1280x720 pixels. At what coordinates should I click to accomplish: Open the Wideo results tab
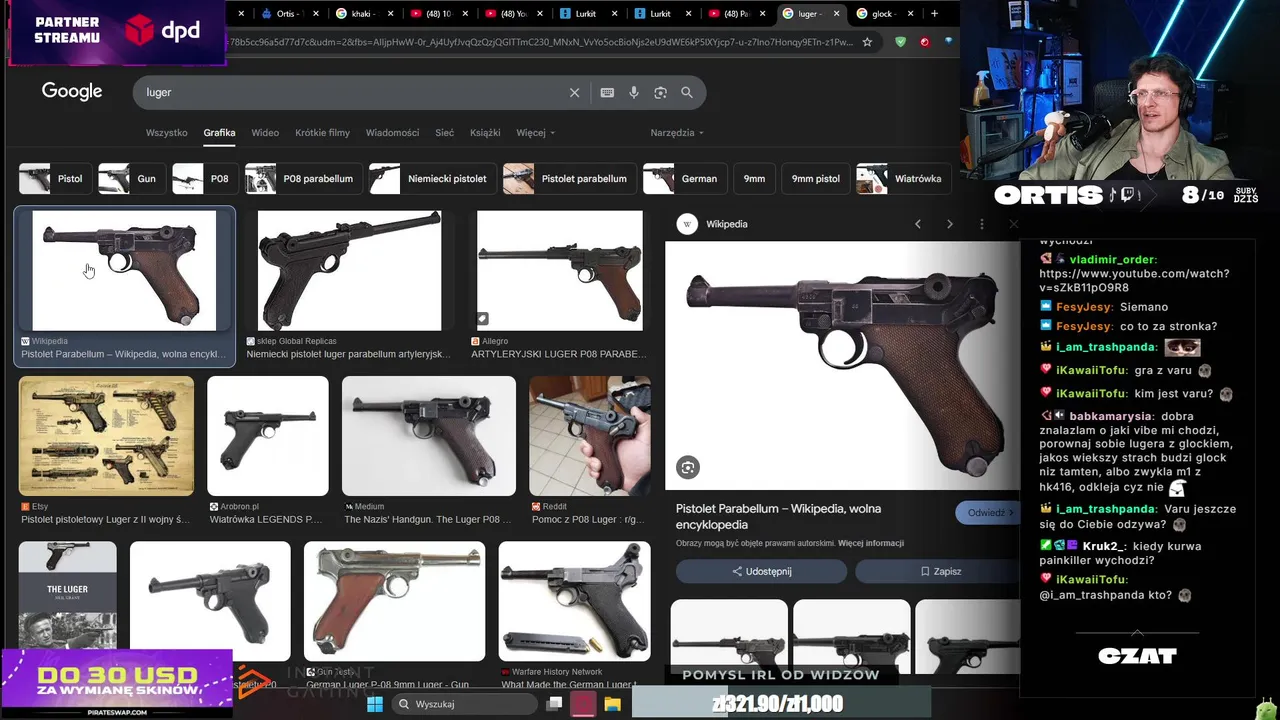click(x=265, y=132)
